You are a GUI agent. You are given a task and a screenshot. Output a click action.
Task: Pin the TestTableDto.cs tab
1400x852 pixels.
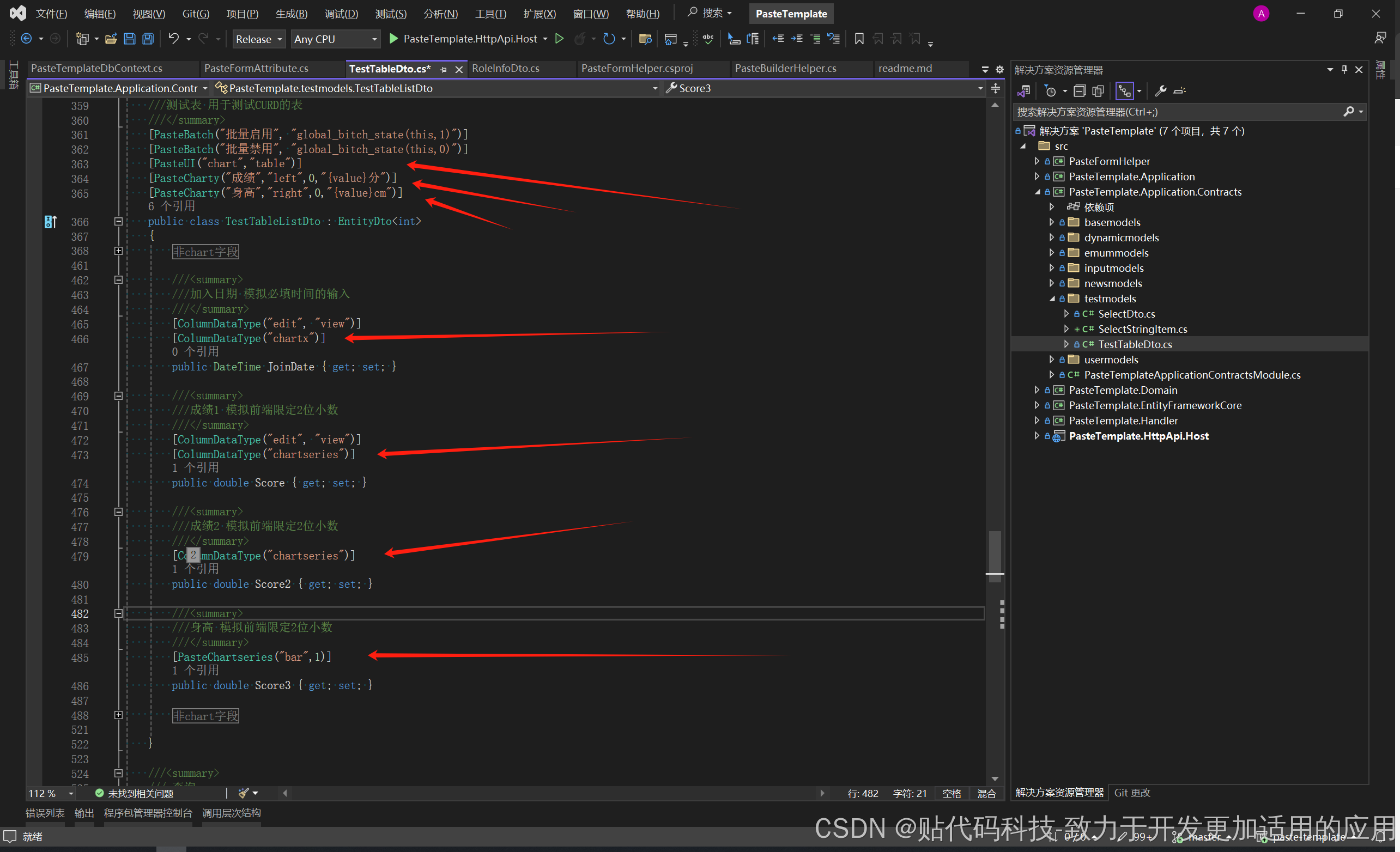click(444, 69)
